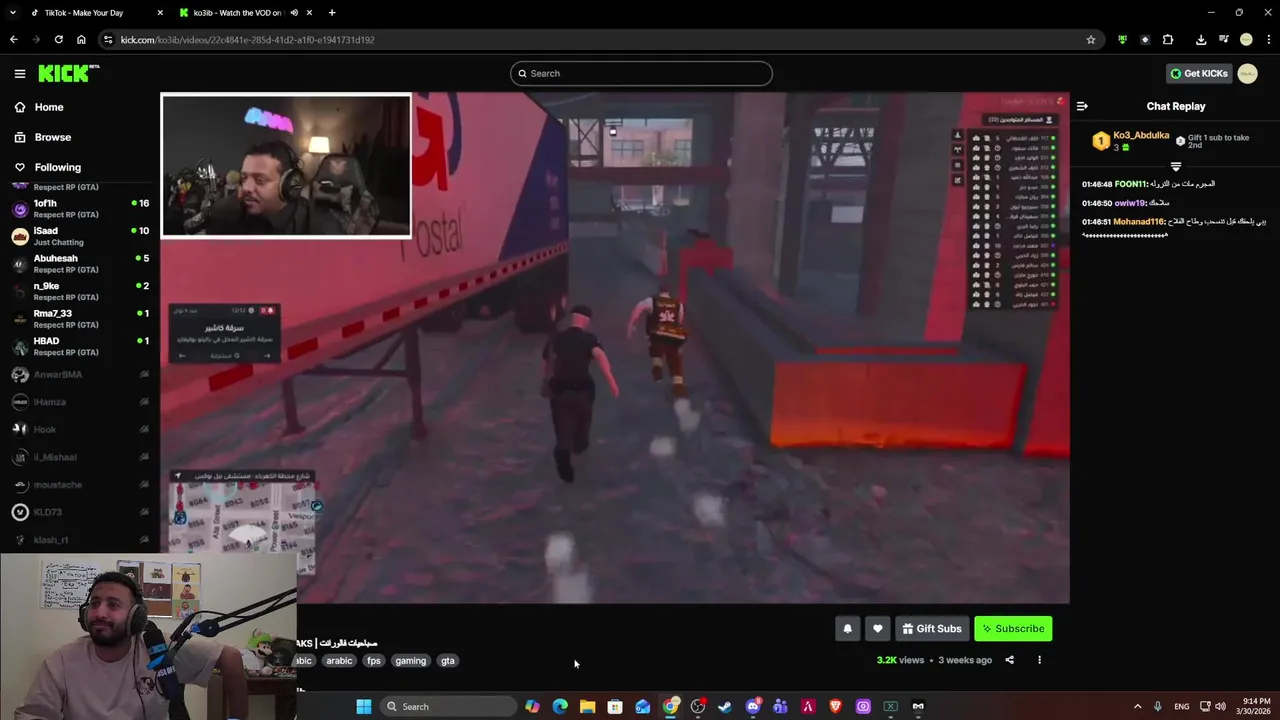The width and height of the screenshot is (1280, 720).
Task: Open offline channel ii_Mishaal
Action: tap(80, 457)
